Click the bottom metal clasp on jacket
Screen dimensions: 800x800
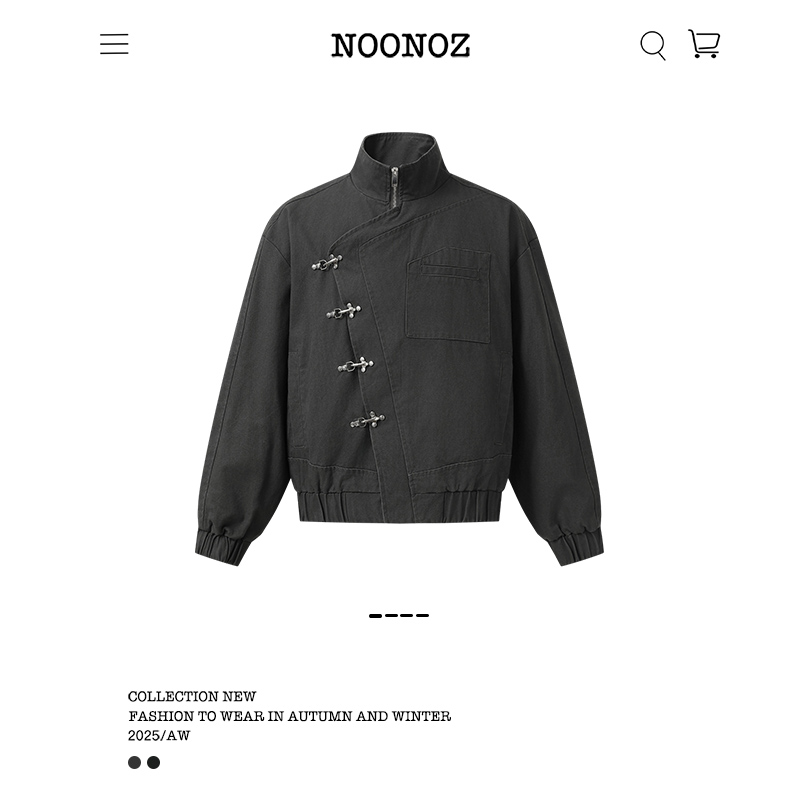(x=368, y=420)
